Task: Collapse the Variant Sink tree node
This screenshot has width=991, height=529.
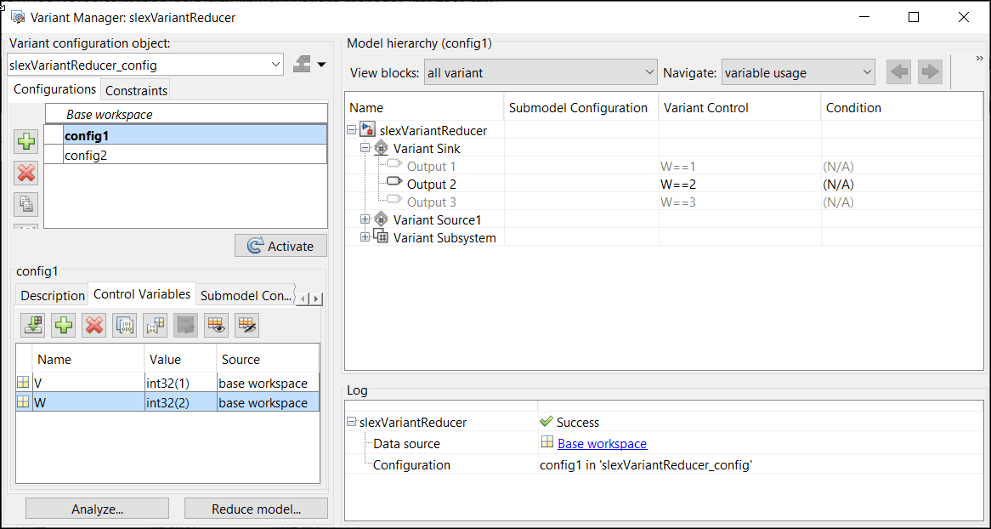Action: pos(366,148)
